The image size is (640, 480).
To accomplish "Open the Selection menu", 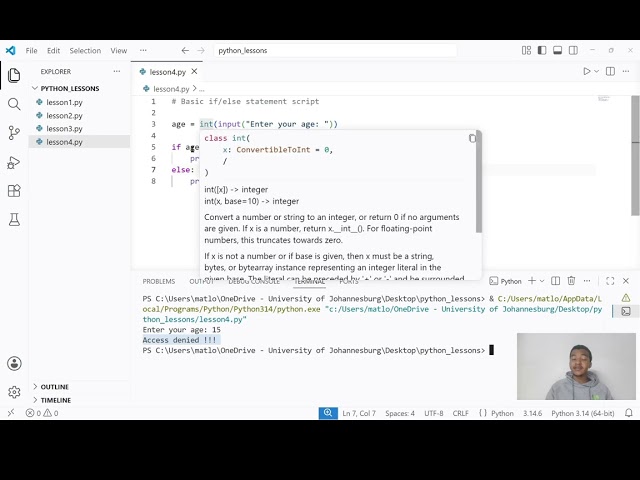I will click(x=85, y=51).
